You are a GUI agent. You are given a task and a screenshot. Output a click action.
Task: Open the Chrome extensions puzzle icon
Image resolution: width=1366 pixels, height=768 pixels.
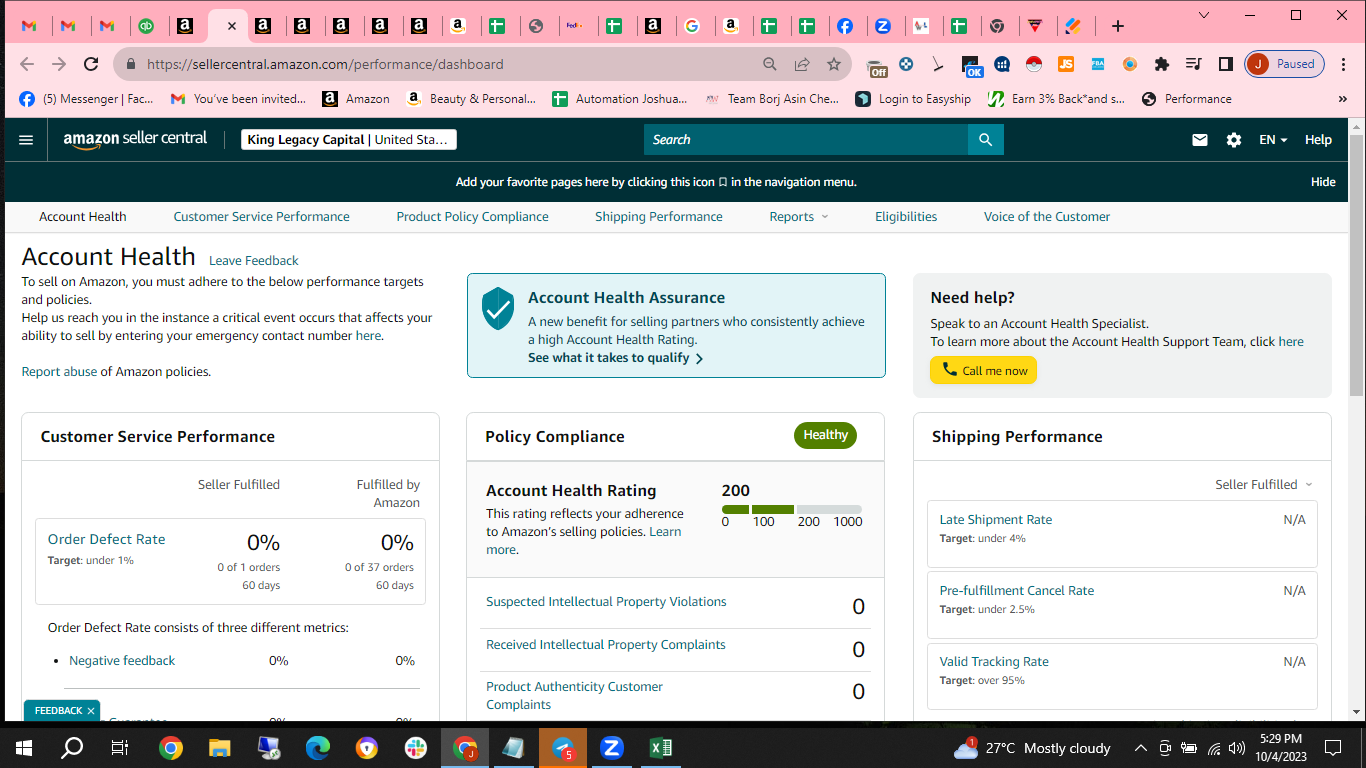pos(1161,64)
